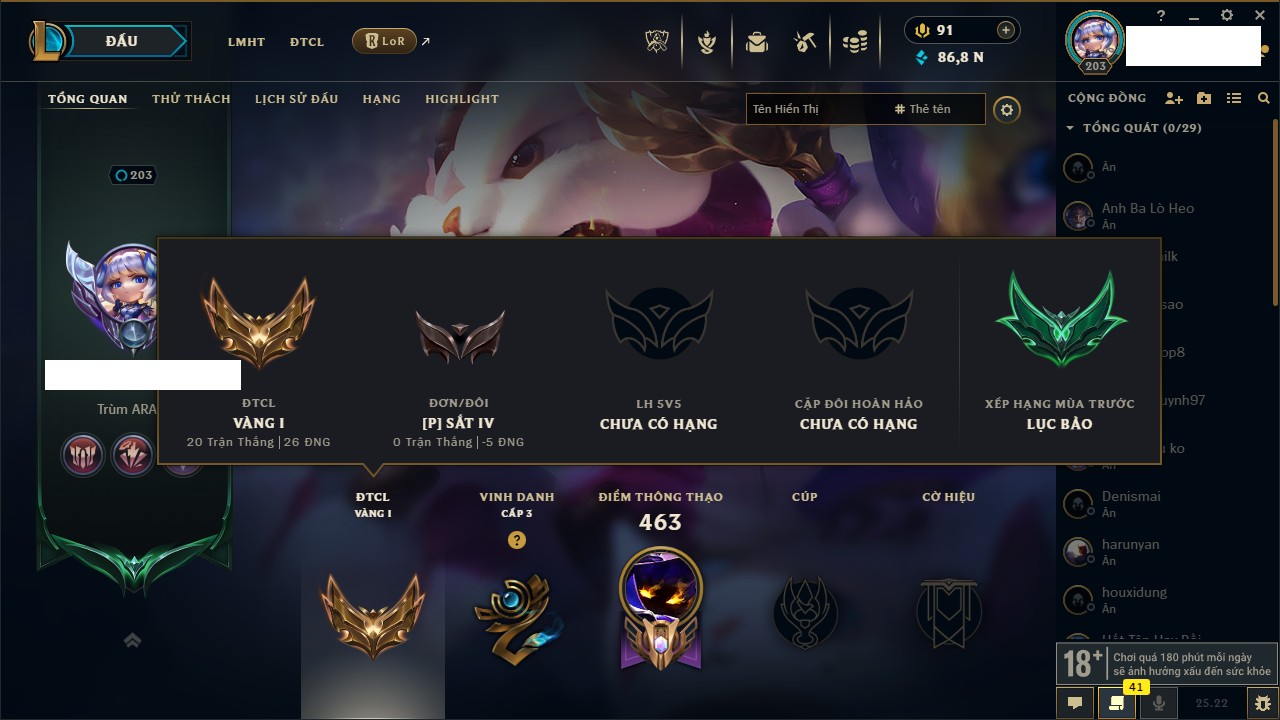Image resolution: width=1280 pixels, height=720 pixels.
Task: Click the bug report icon
Action: [x=1262, y=703]
